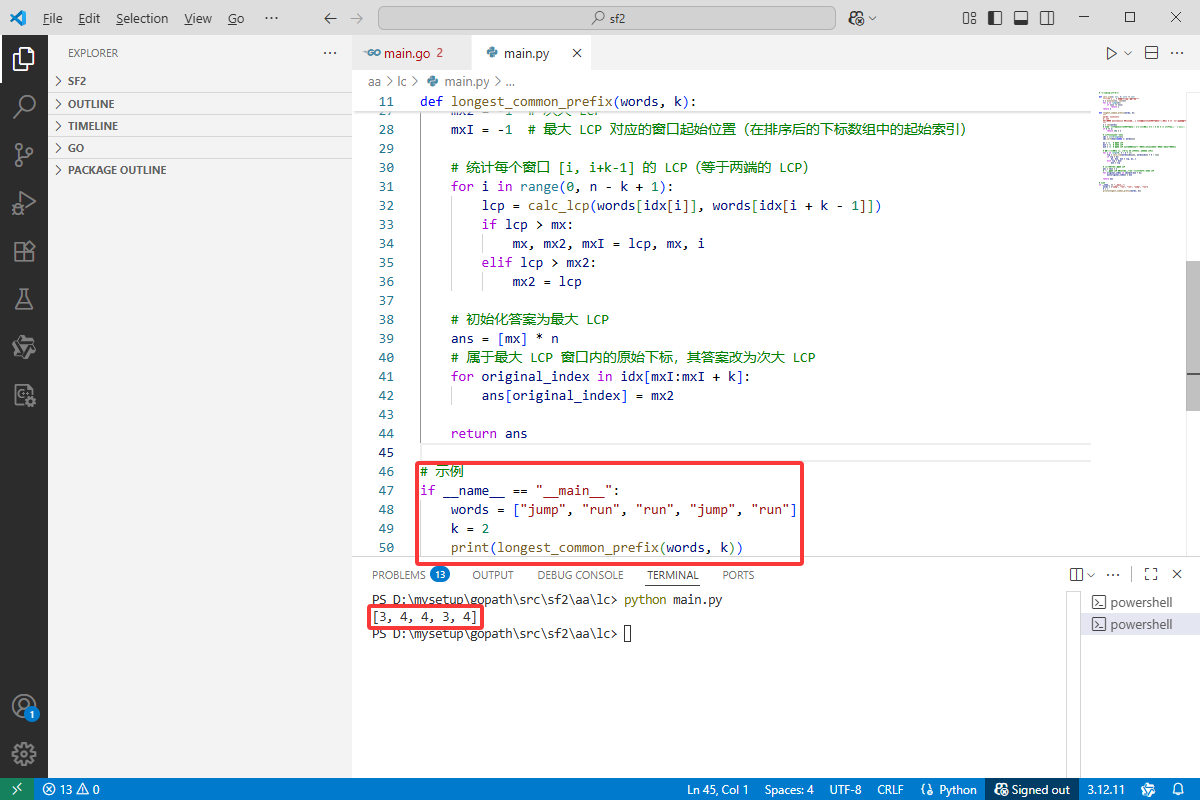Open the DEBUG CONSOLE tab
Screen dimensions: 1200x800
[580, 575]
